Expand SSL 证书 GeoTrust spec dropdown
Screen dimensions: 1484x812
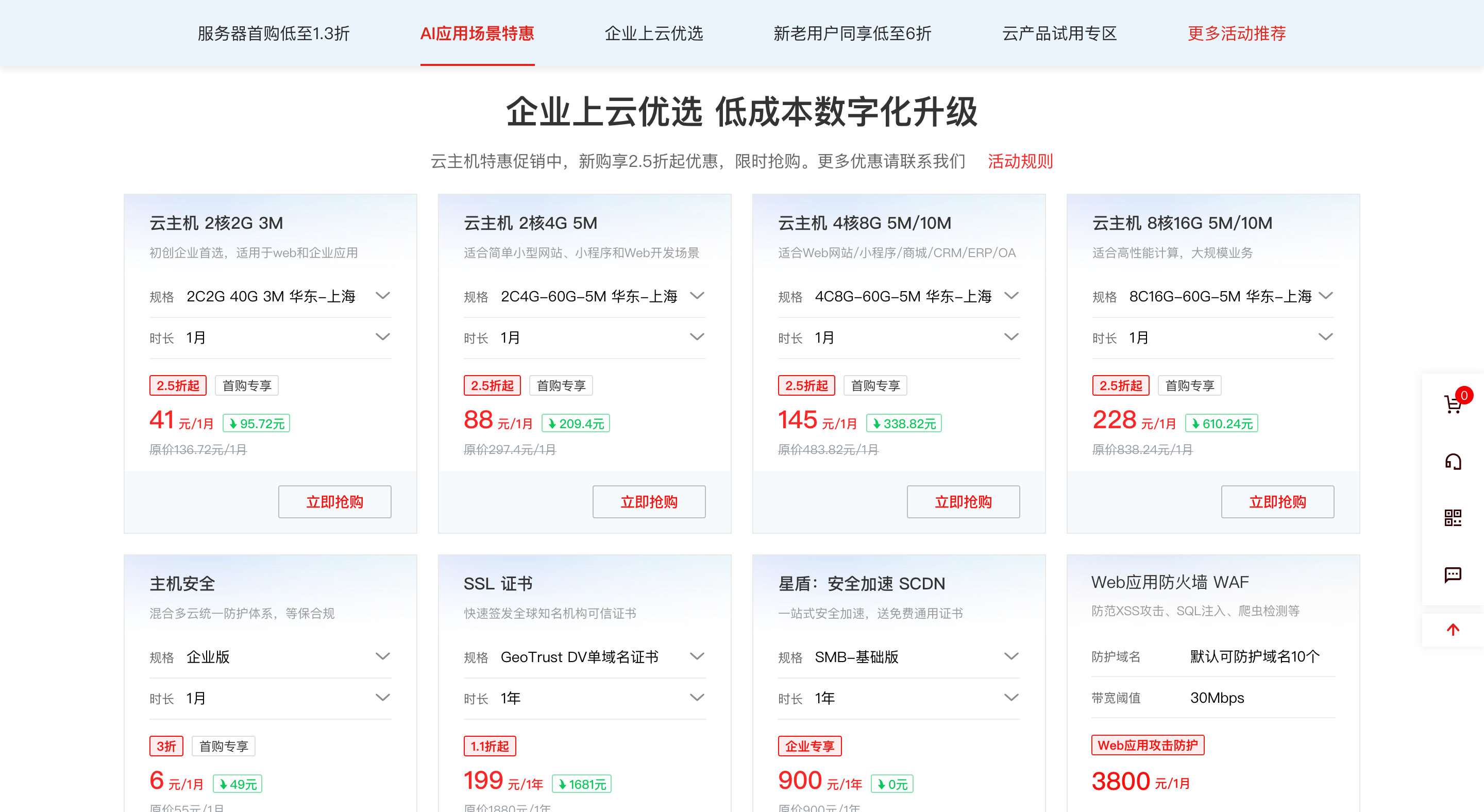point(697,656)
